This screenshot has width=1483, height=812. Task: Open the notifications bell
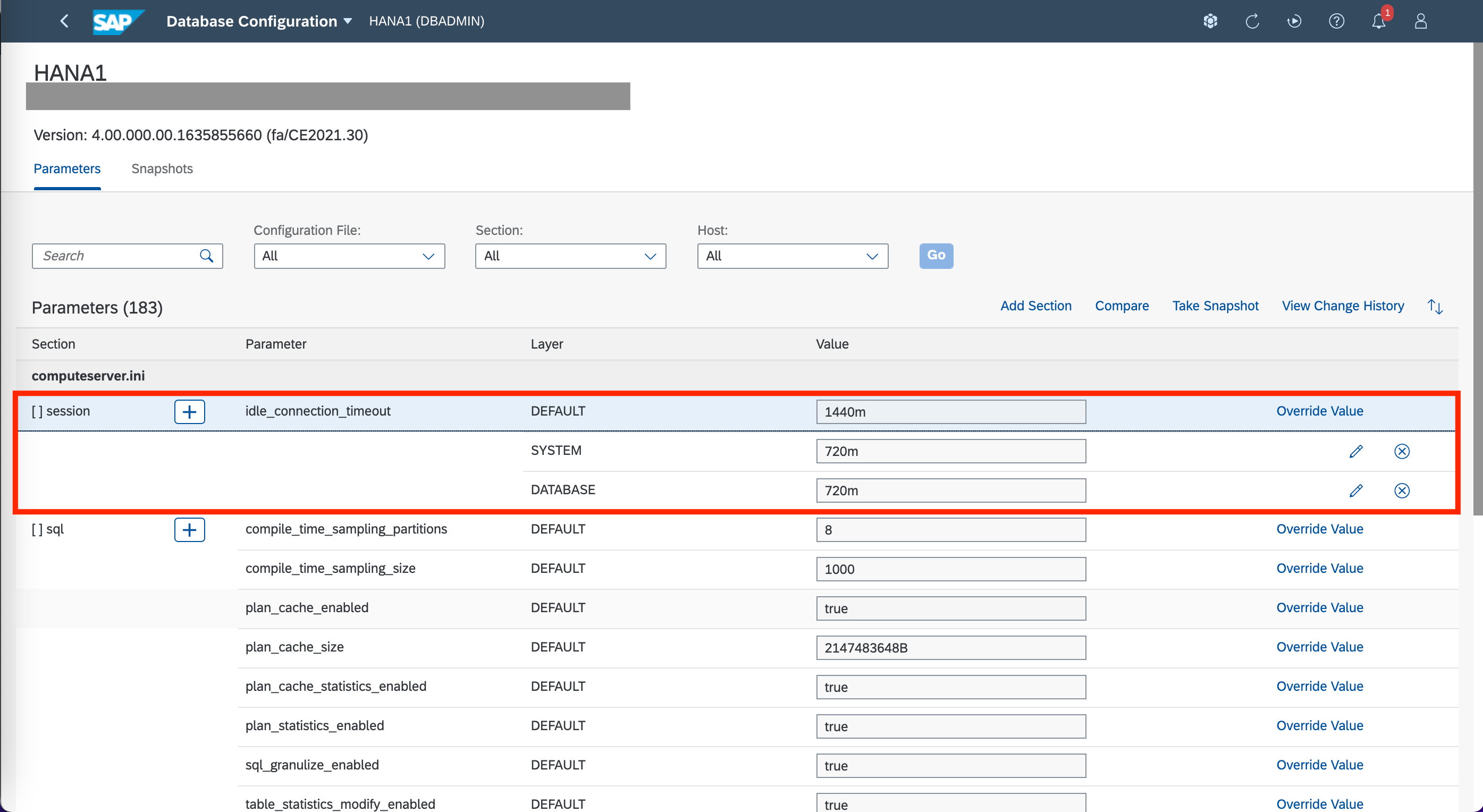[1378, 21]
